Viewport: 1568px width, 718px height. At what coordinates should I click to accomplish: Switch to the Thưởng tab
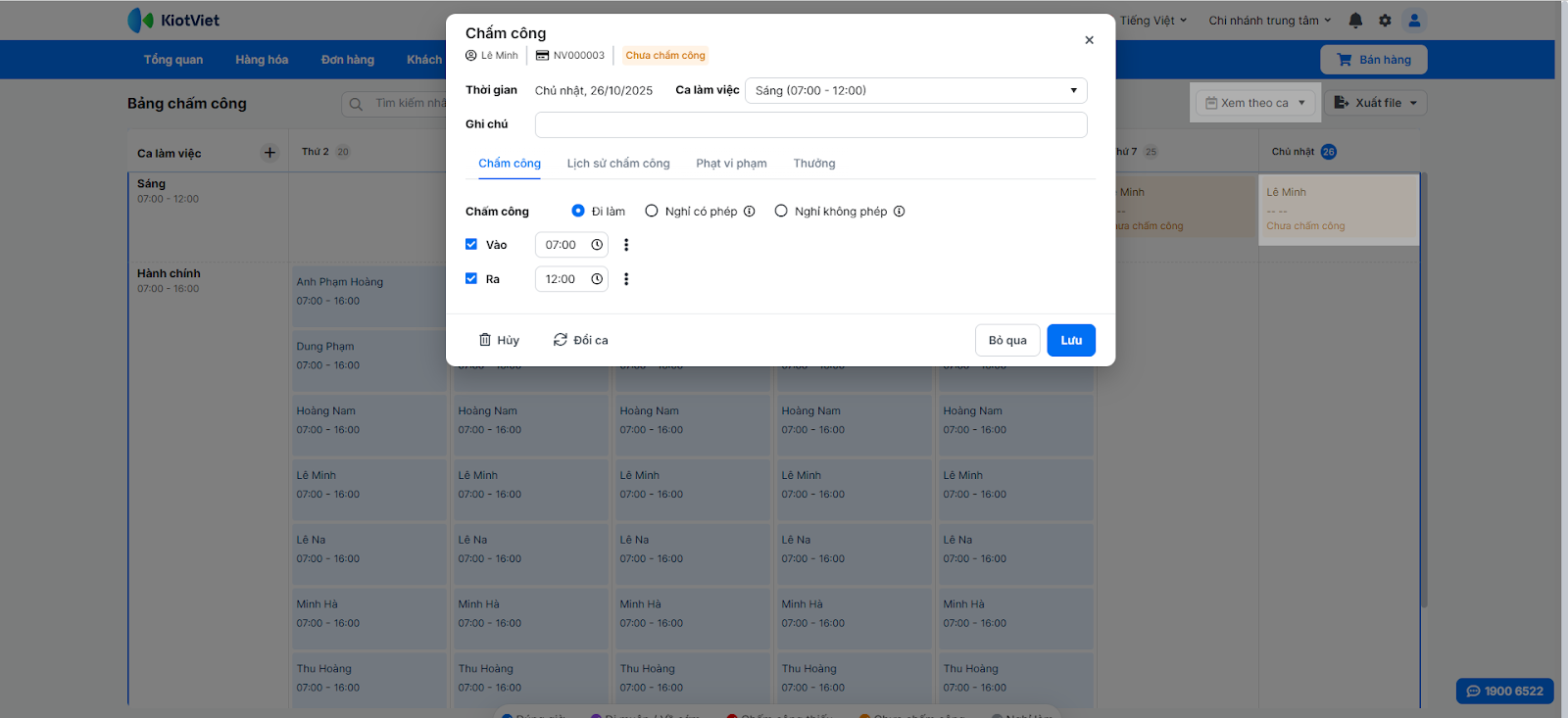(x=814, y=164)
